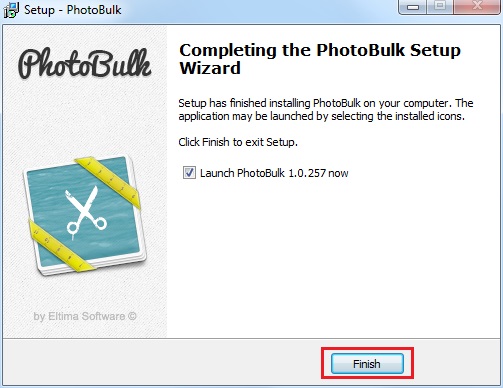Click the grey footer bar beside Finish
503x388 pixels.
coord(160,363)
